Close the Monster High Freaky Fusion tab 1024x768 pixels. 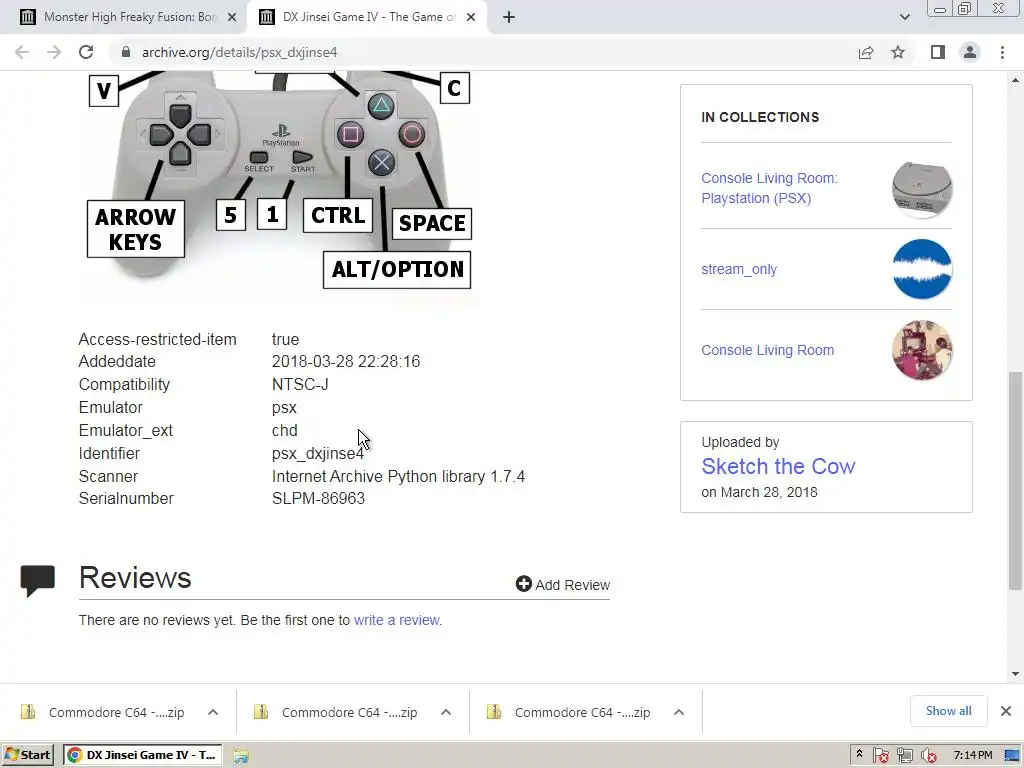click(232, 18)
